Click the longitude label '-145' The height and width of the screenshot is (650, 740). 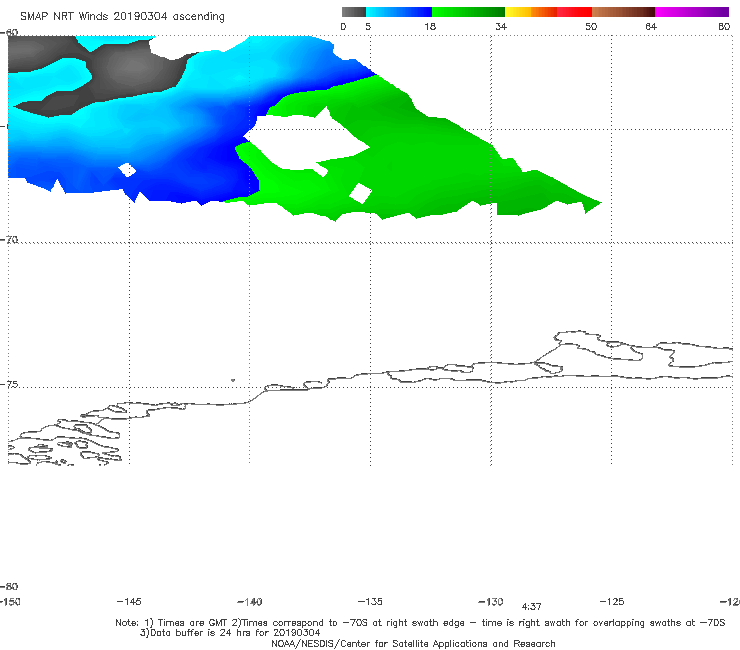[x=129, y=602]
